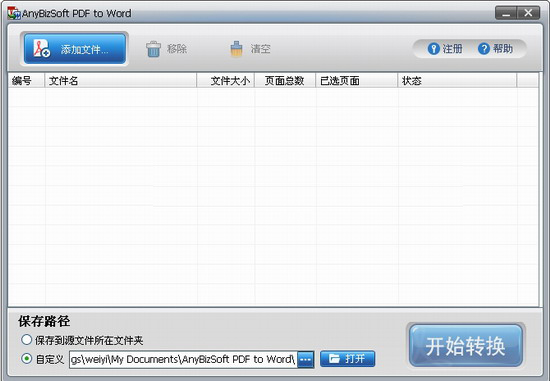
Task: Sort by the 文件名 column header
Action: click(x=121, y=81)
